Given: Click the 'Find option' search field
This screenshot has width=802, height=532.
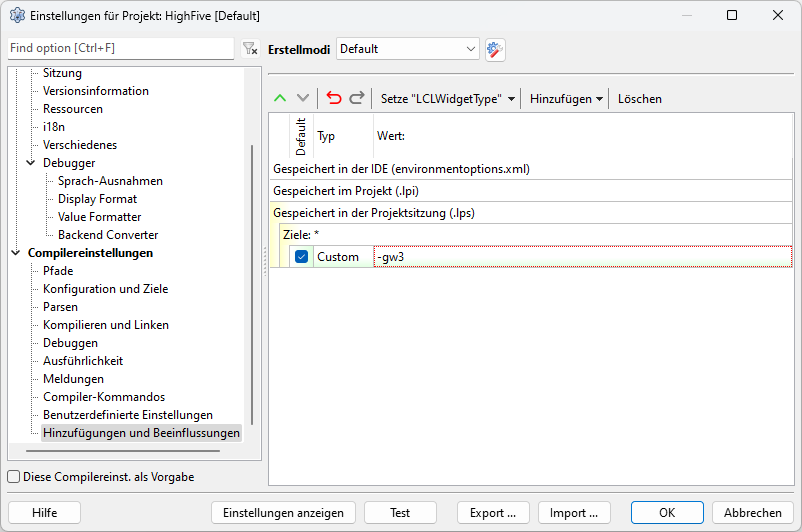Looking at the screenshot, I should pos(120,48).
